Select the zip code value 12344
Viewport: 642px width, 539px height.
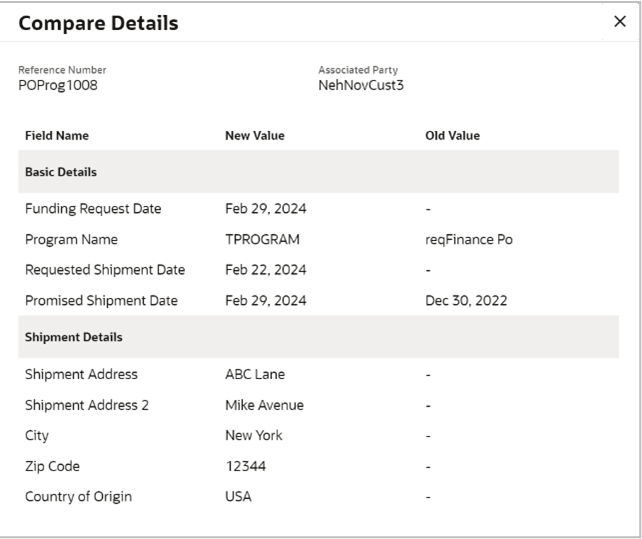tap(246, 466)
